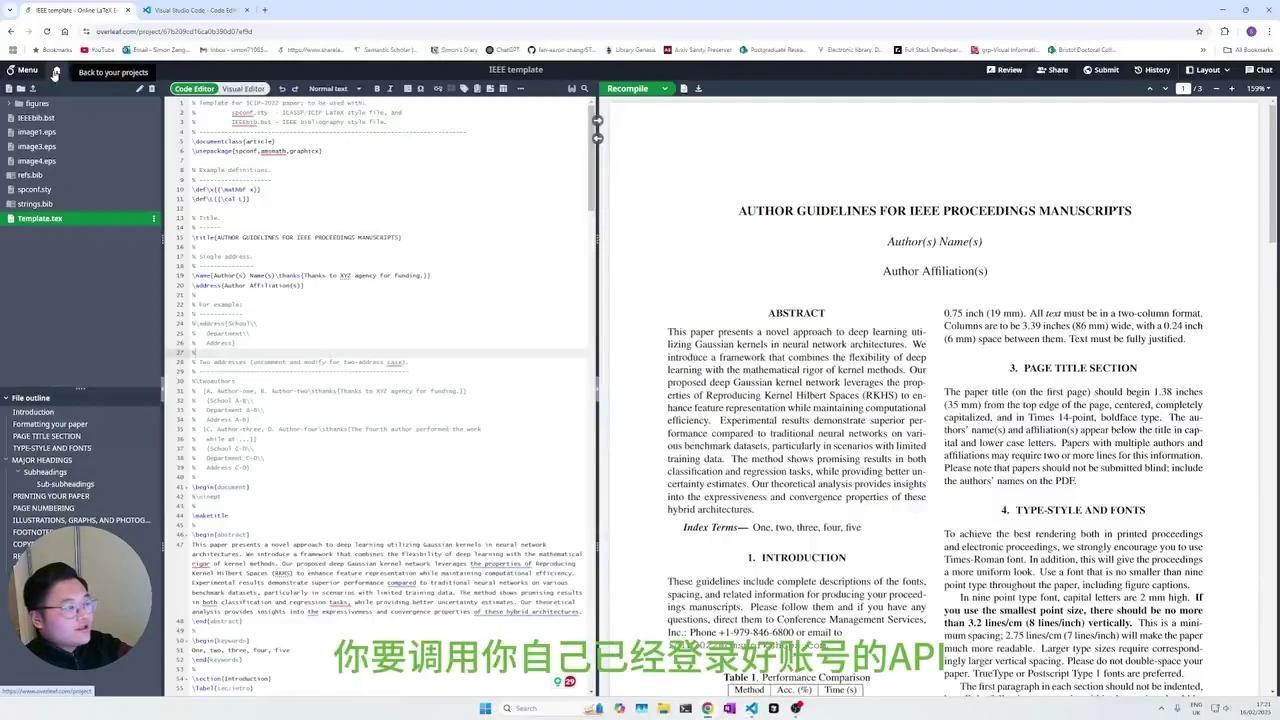Collapse Subheadings outline item
This screenshot has width=1280, height=720.
click(19, 472)
